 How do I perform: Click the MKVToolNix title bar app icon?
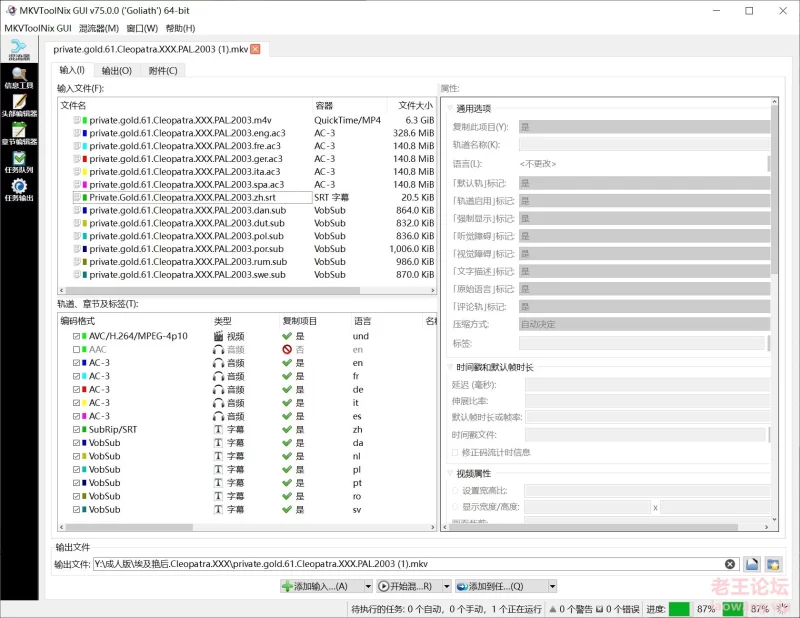coord(11,10)
